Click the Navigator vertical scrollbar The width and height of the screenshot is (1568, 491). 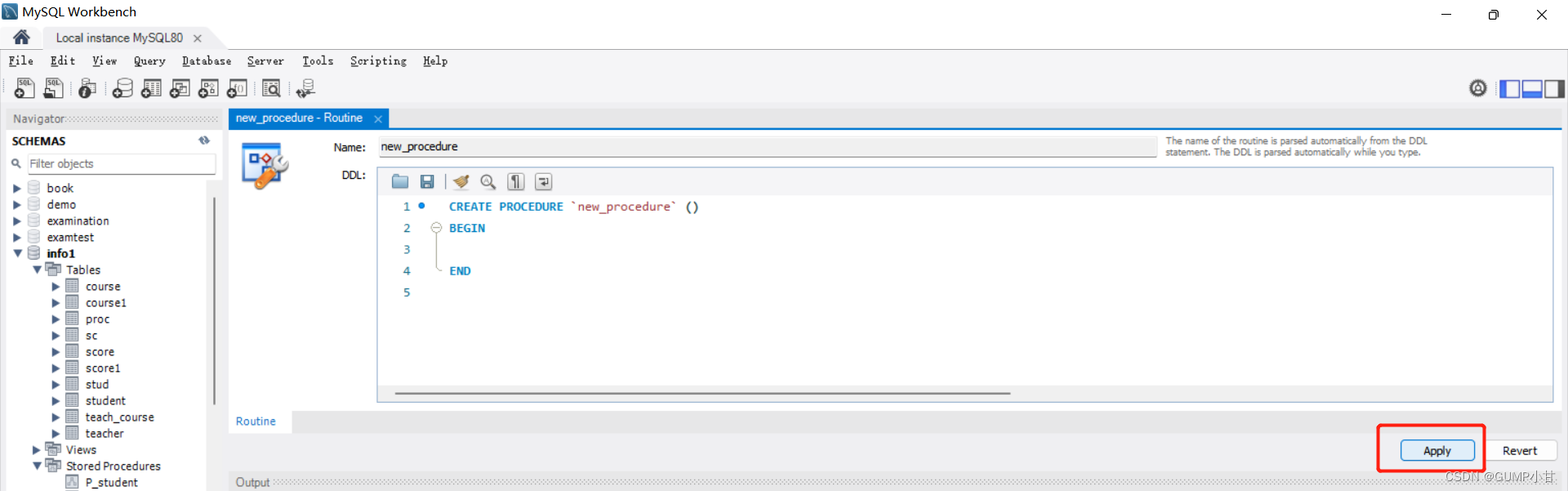click(214, 300)
